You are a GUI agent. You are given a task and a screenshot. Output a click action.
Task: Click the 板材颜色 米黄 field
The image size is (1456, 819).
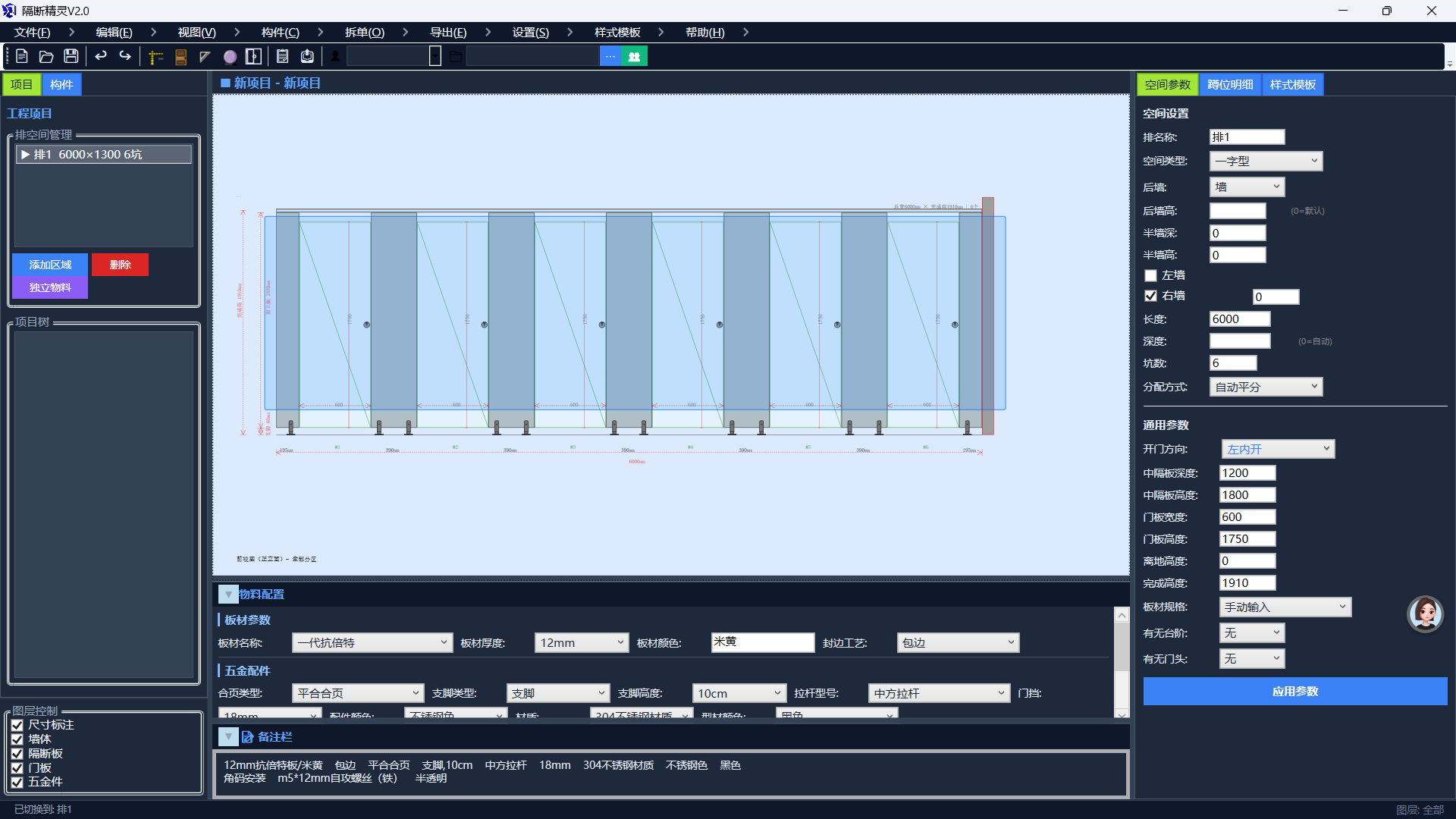click(763, 642)
